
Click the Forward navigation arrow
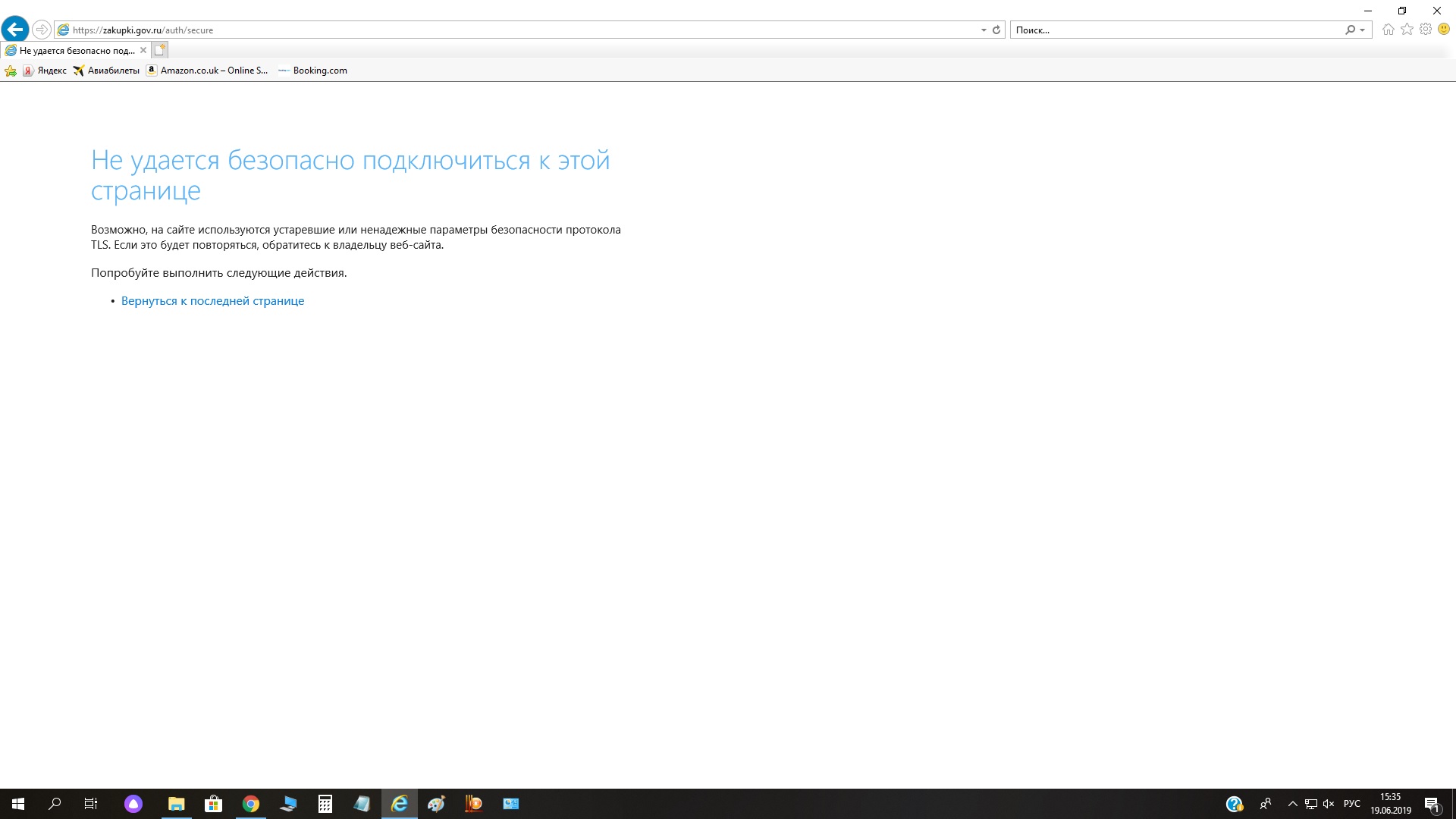pyautogui.click(x=42, y=30)
